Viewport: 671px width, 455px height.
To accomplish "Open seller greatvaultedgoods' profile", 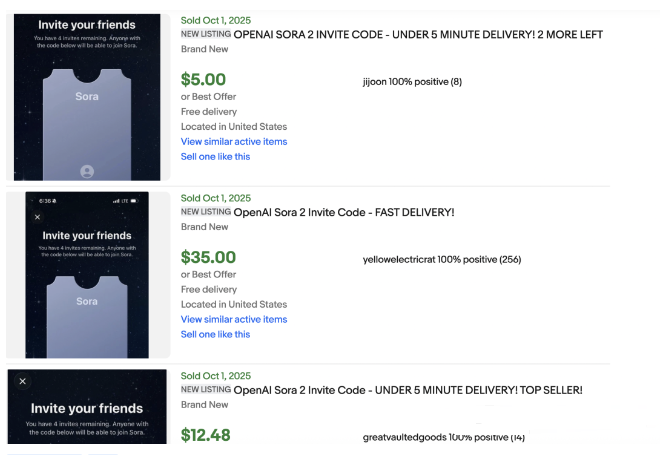I will (x=405, y=437).
